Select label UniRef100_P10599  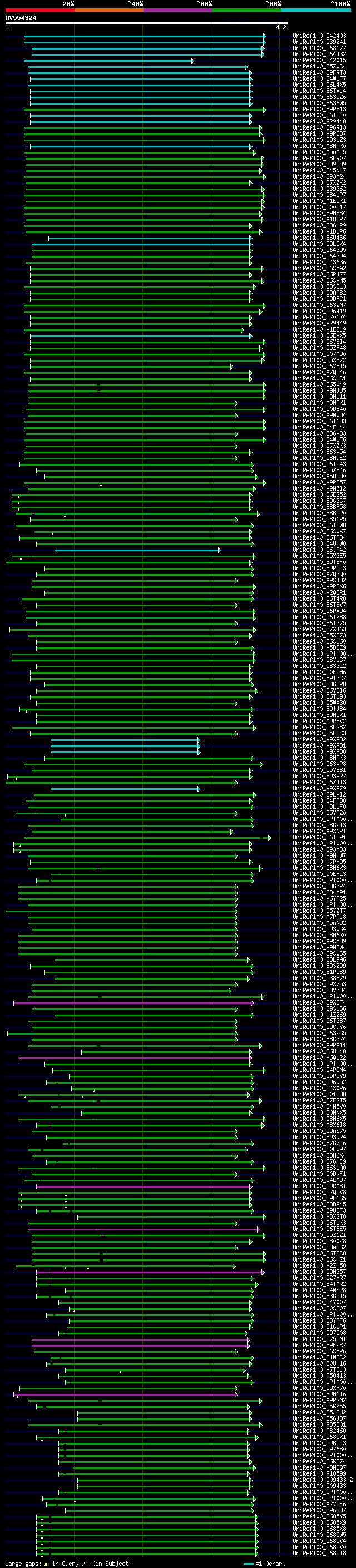pos(319,1473)
